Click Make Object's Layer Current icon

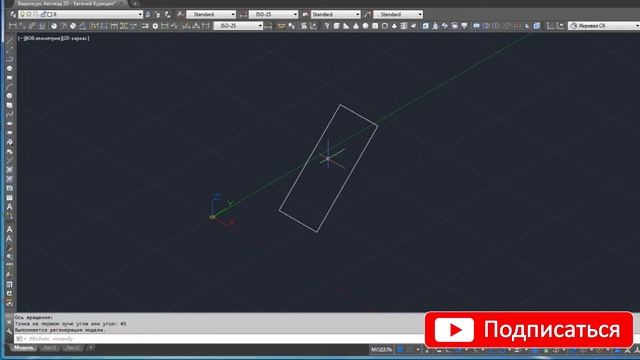click(148, 14)
